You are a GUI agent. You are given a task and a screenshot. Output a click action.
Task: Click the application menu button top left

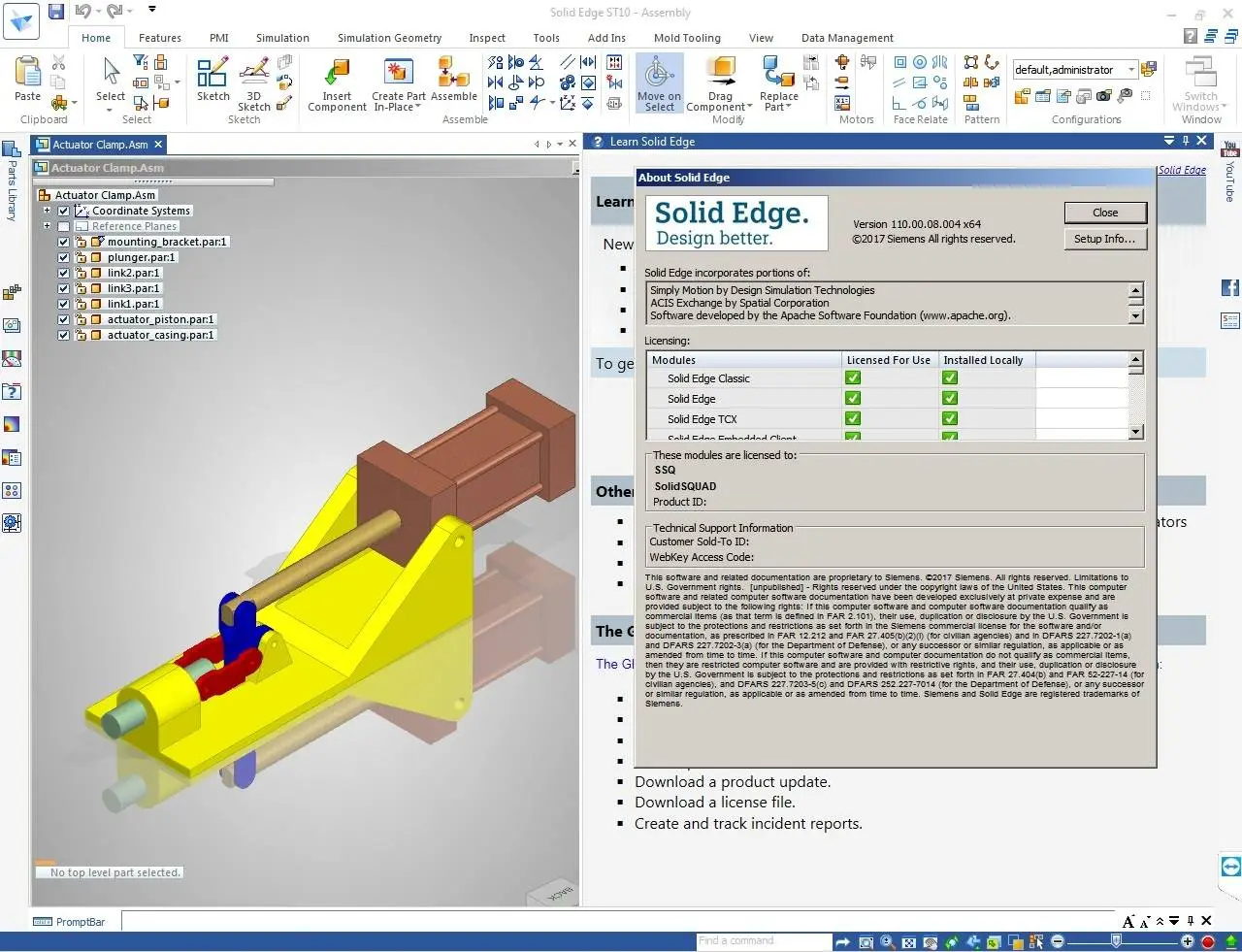point(20,20)
